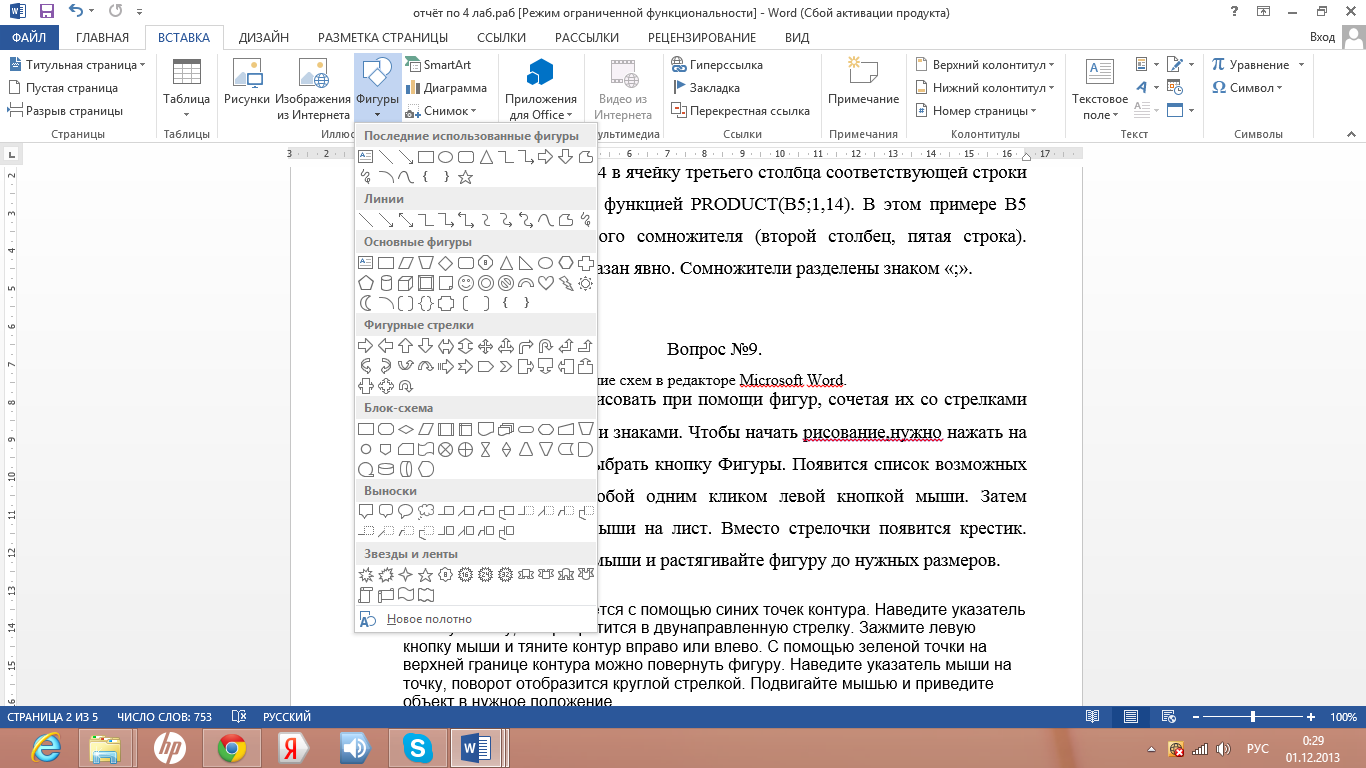Switch to the РЕЦЕНЗИРОВАНИЕ tab
The height and width of the screenshot is (768, 1366).
click(702, 38)
